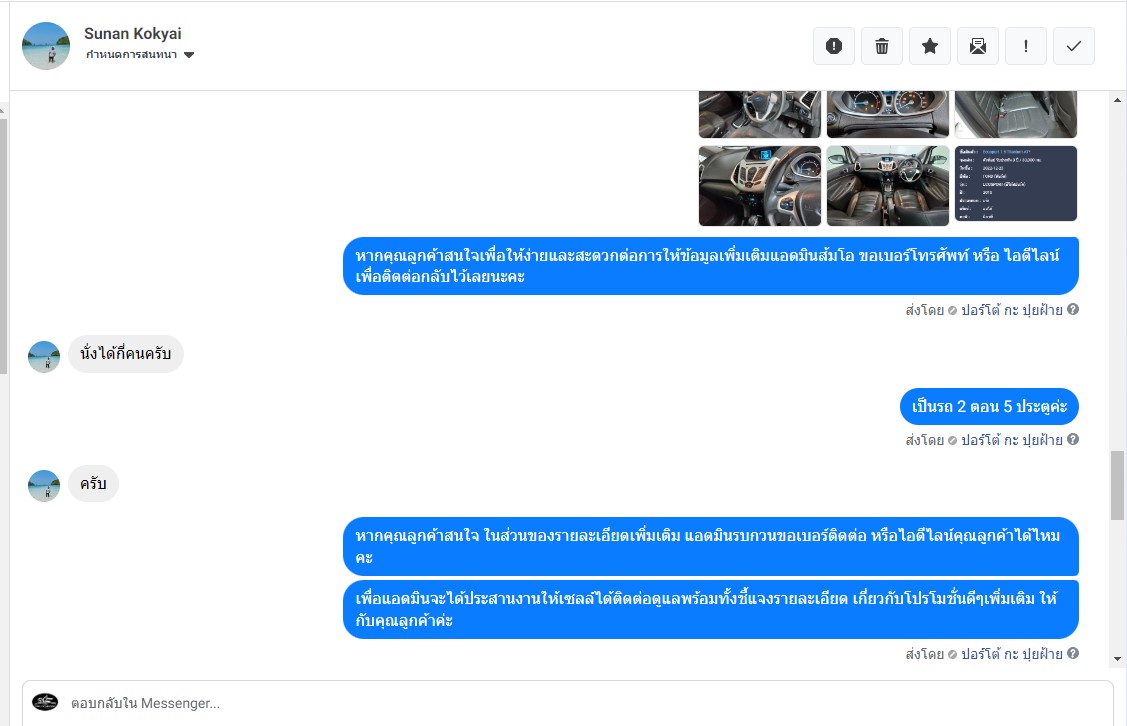1127x726 pixels.
Task: Flag conversation with exclamation mark icon
Action: [x=1026, y=46]
